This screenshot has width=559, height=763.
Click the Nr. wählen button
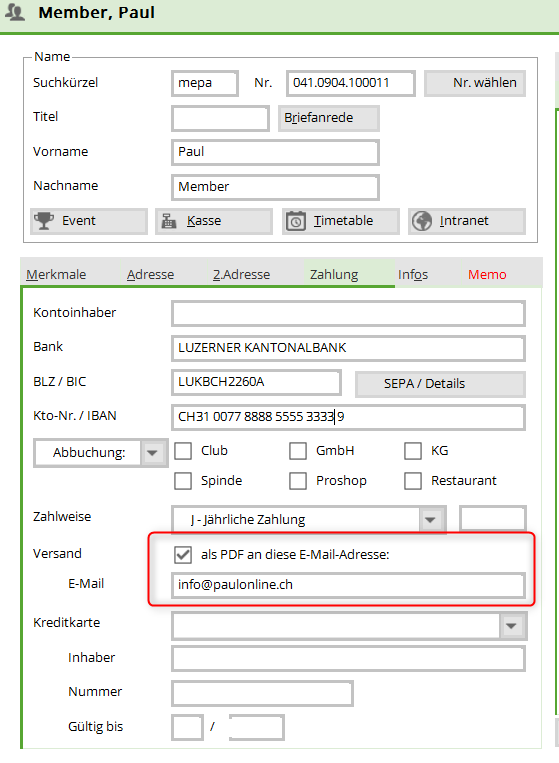(475, 83)
